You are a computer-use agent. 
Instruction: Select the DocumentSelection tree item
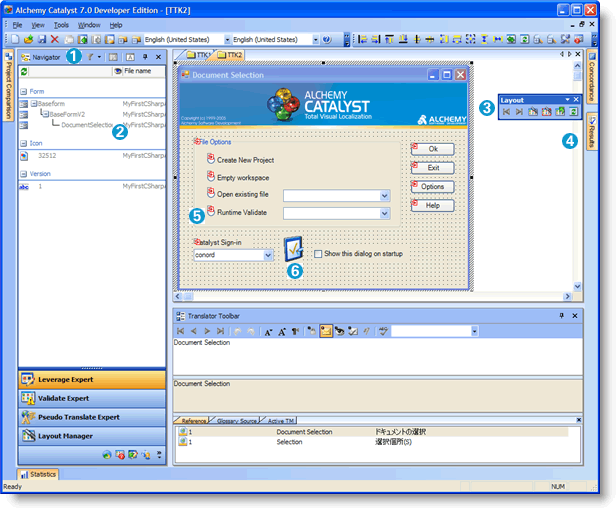(87, 125)
